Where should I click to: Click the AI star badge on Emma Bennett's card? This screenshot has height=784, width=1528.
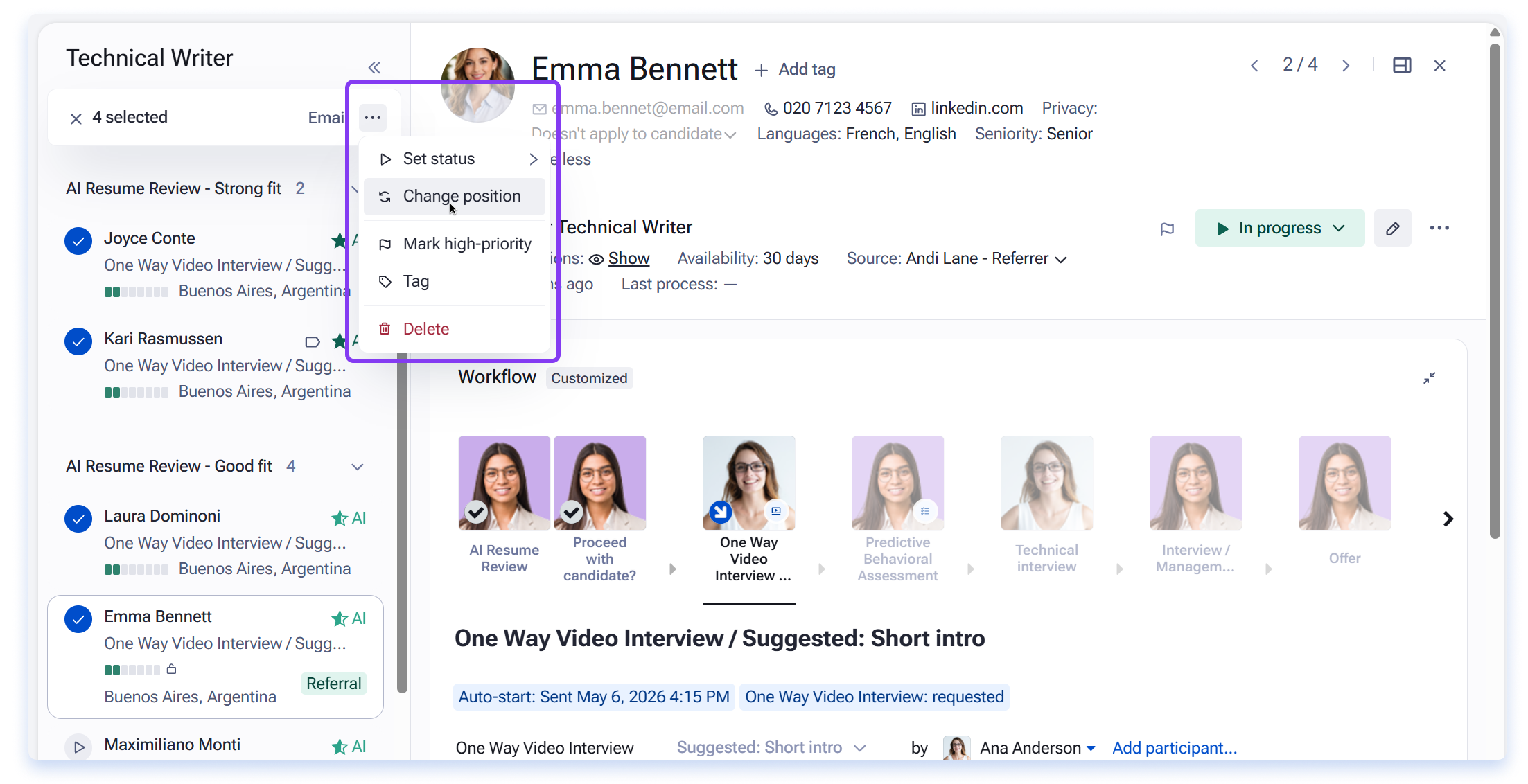[x=349, y=618]
